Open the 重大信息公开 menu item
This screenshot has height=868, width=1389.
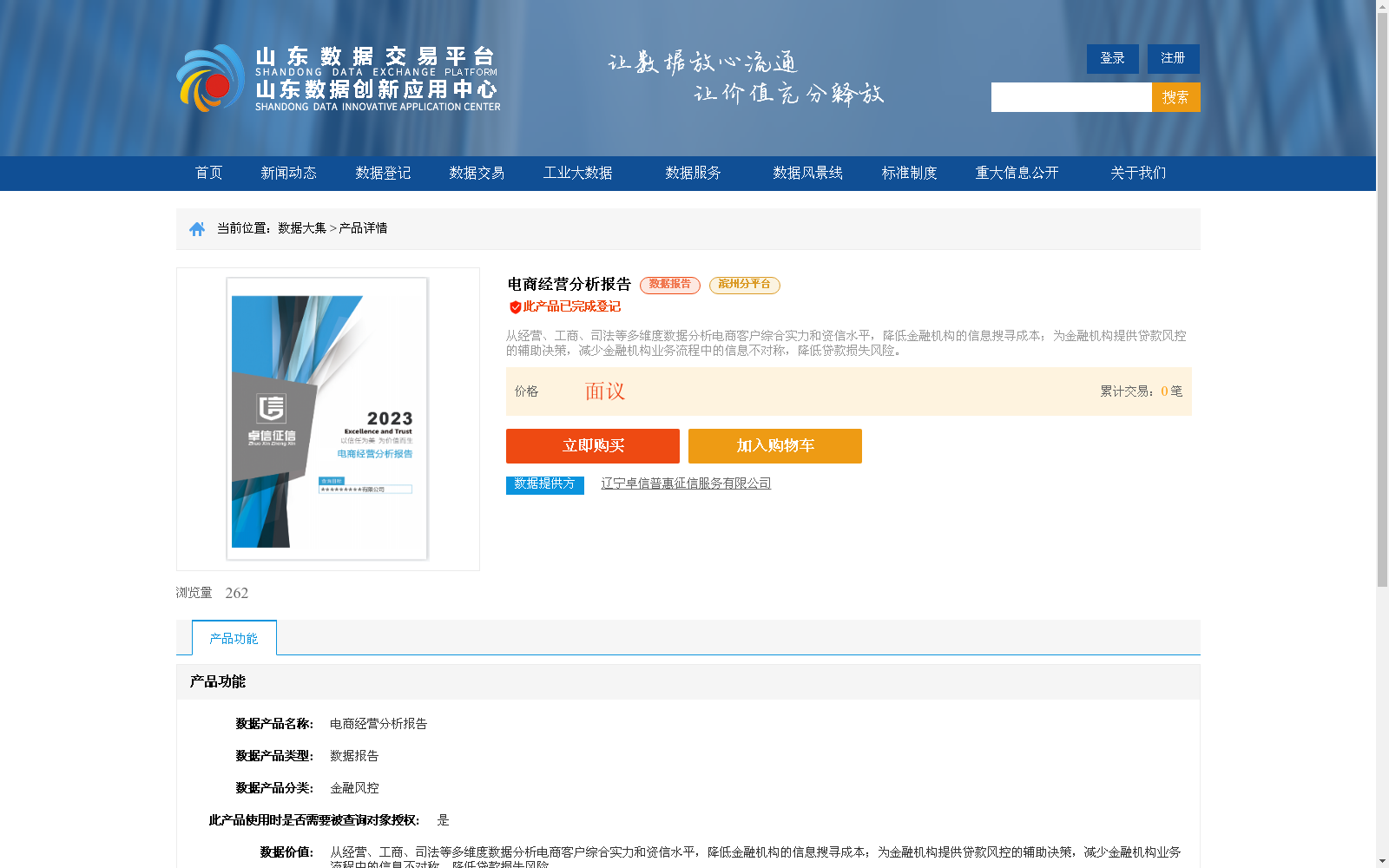coord(1017,173)
